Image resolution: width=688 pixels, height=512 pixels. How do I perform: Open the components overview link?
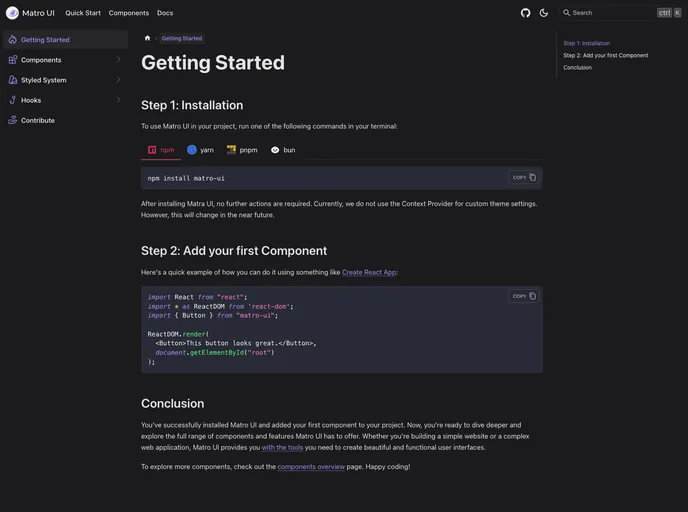tap(311, 467)
